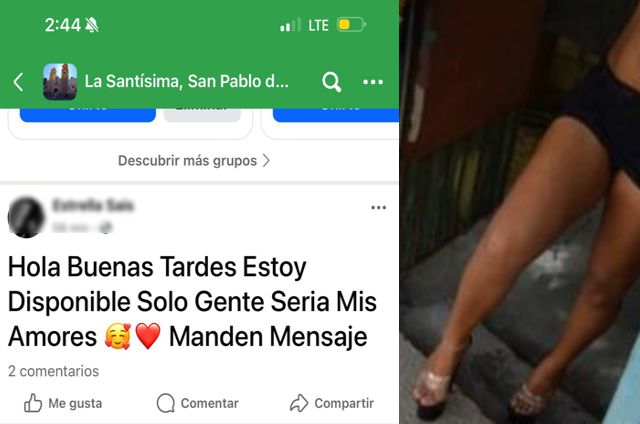
Task: Tap the left blue join button
Action: click(x=88, y=115)
